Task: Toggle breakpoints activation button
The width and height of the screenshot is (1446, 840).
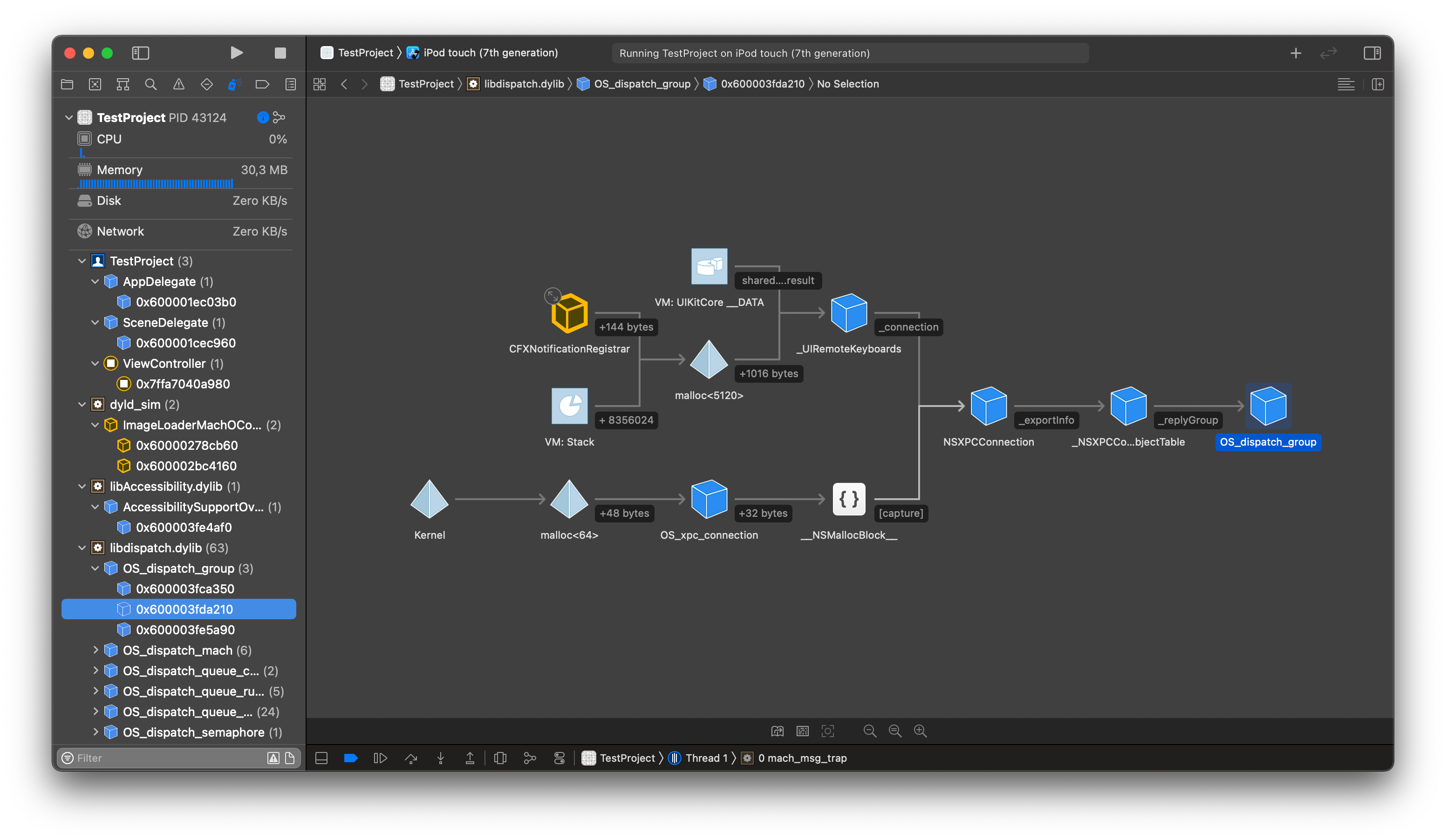Action: tap(351, 758)
